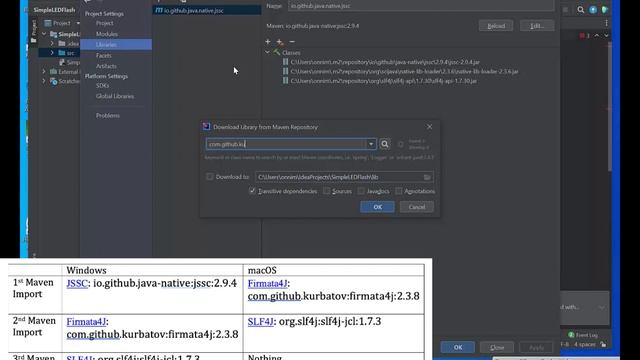Open the Problems section in Project Structure
The width and height of the screenshot is (640, 360).
coord(108,116)
